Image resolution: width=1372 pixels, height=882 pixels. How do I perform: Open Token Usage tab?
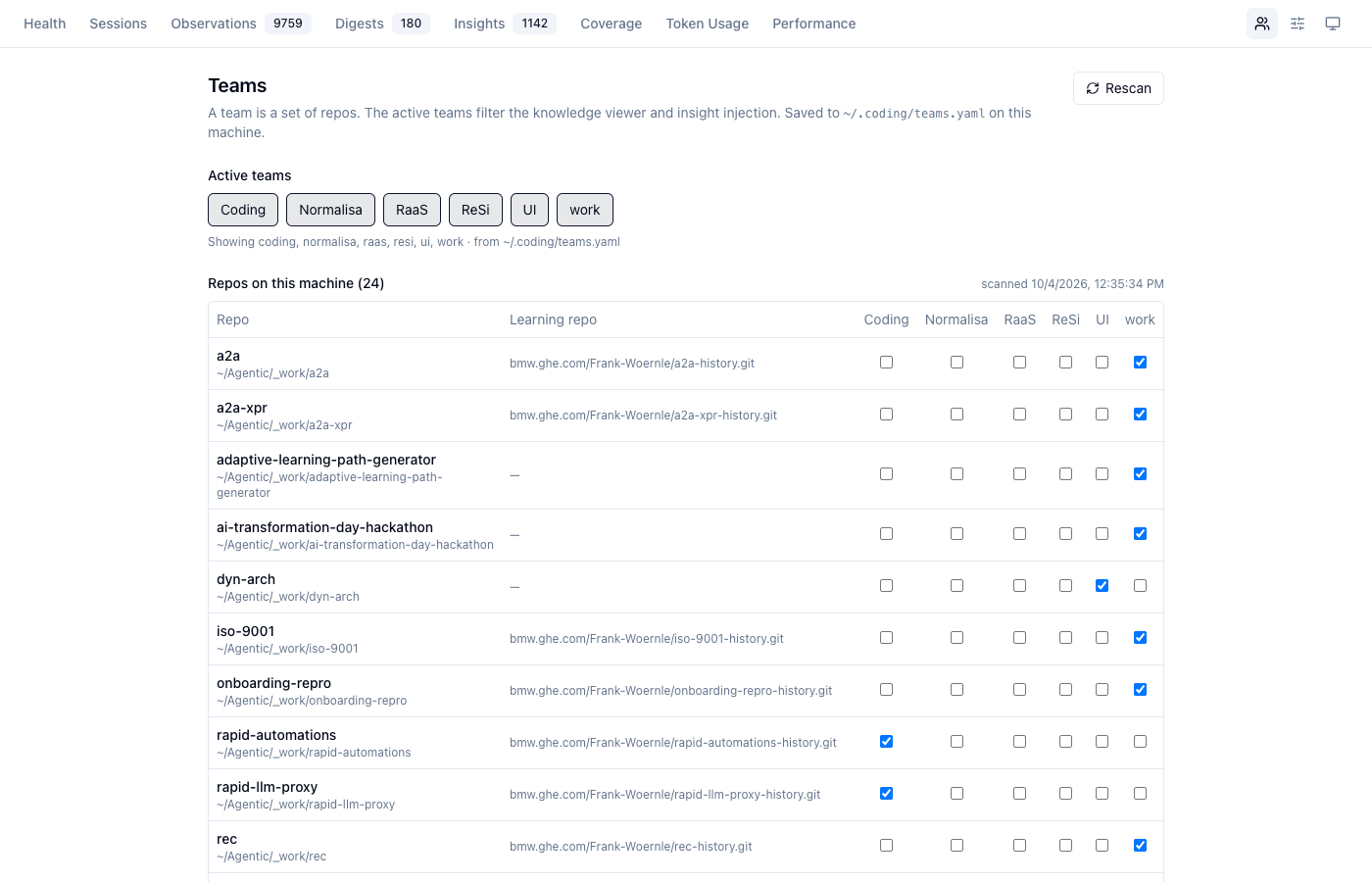pos(708,24)
